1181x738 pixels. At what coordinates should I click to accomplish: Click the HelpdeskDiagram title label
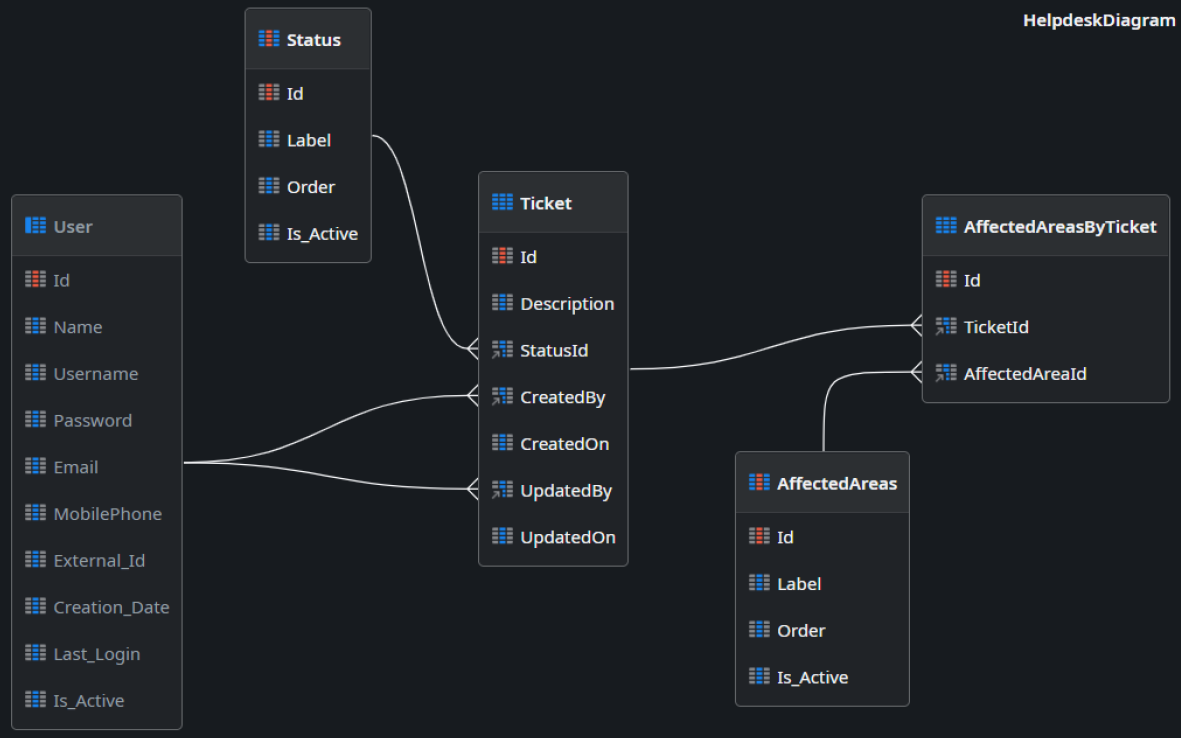click(1098, 20)
